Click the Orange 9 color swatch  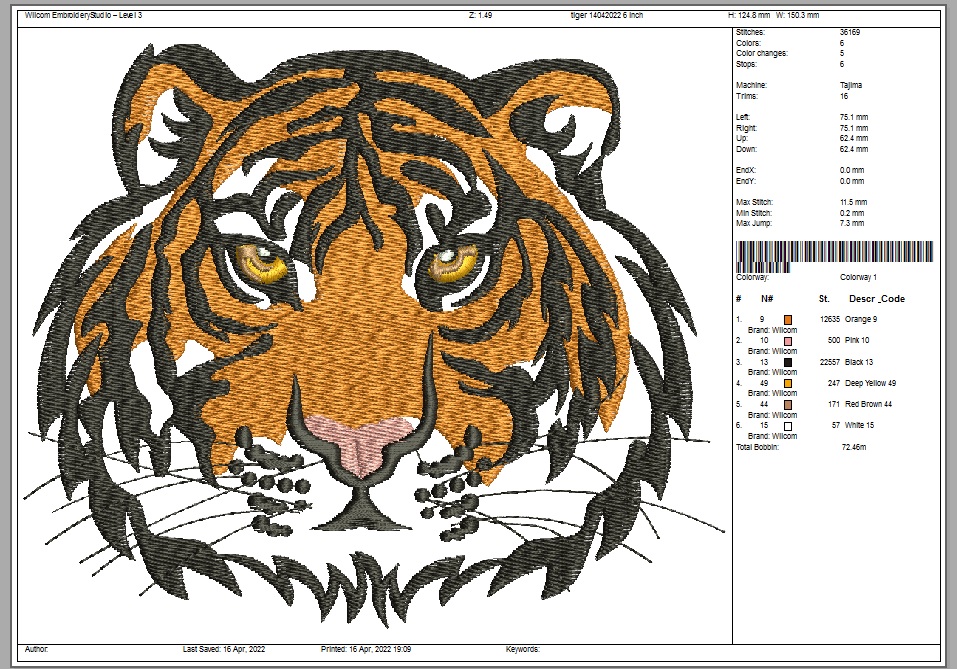click(788, 319)
